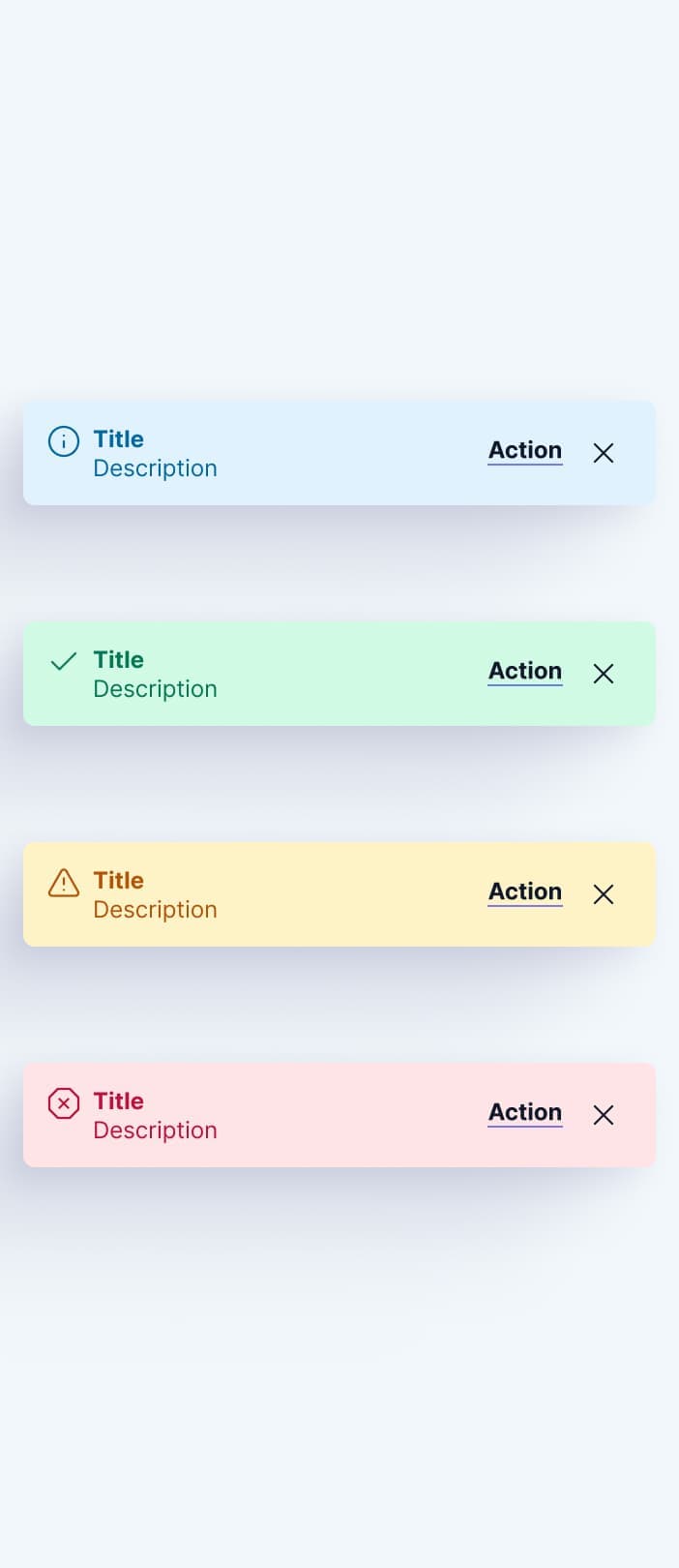Viewport: 679px width, 1568px height.
Task: Click the blue alert's Title text
Action: pyautogui.click(x=119, y=439)
